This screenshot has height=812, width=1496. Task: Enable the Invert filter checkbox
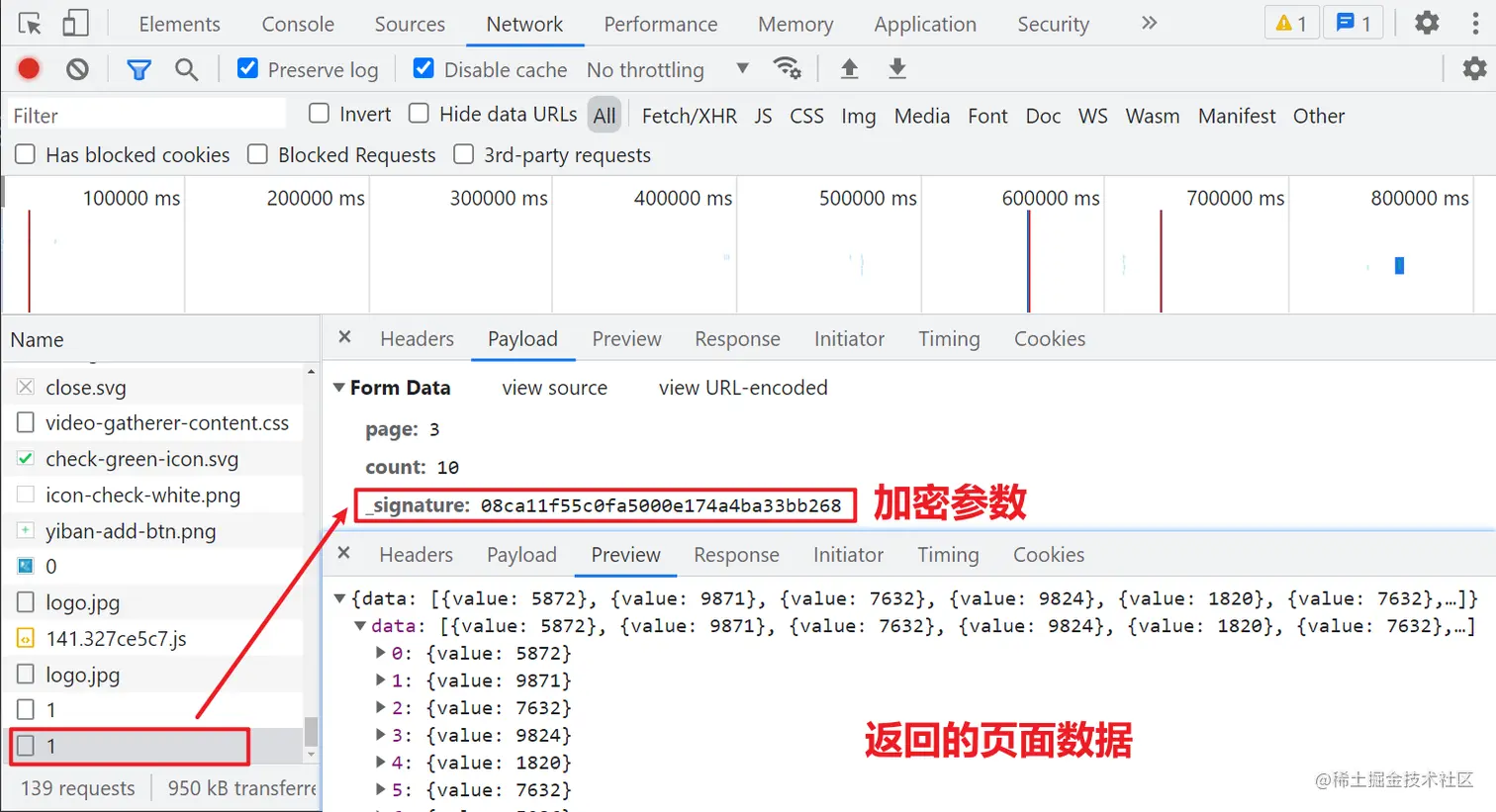coord(319,114)
